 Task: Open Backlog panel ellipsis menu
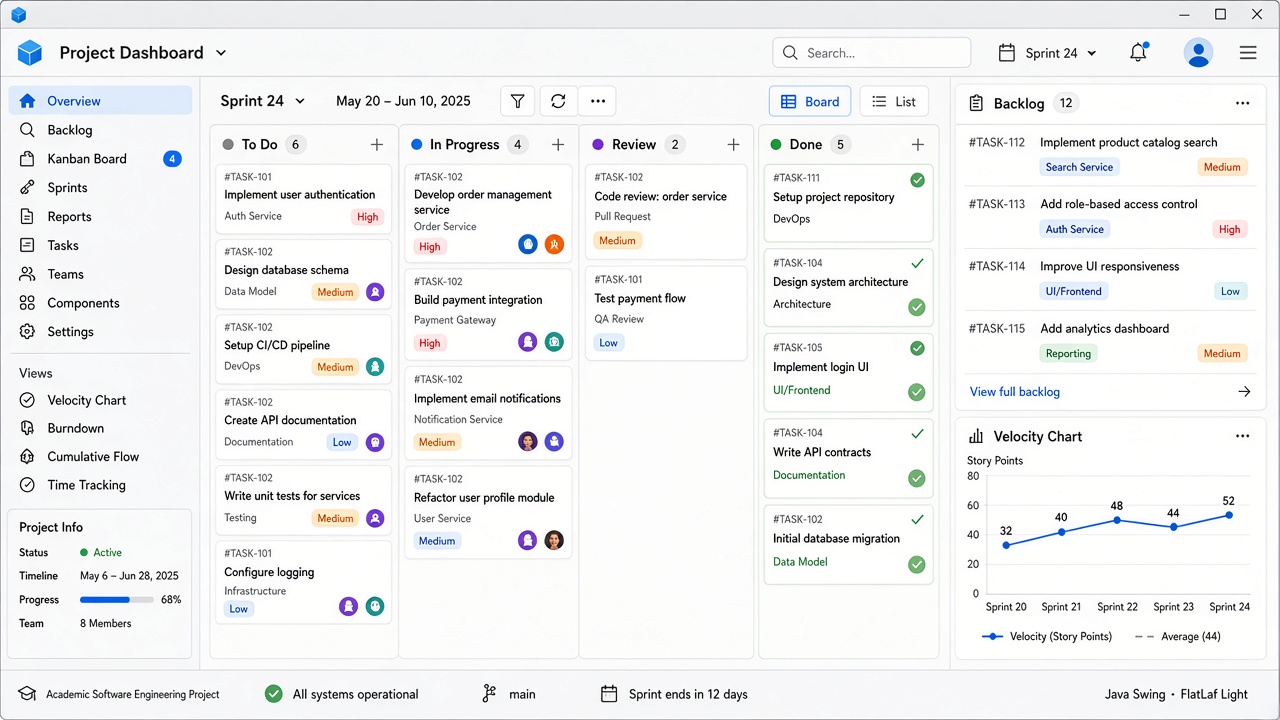(x=1243, y=103)
